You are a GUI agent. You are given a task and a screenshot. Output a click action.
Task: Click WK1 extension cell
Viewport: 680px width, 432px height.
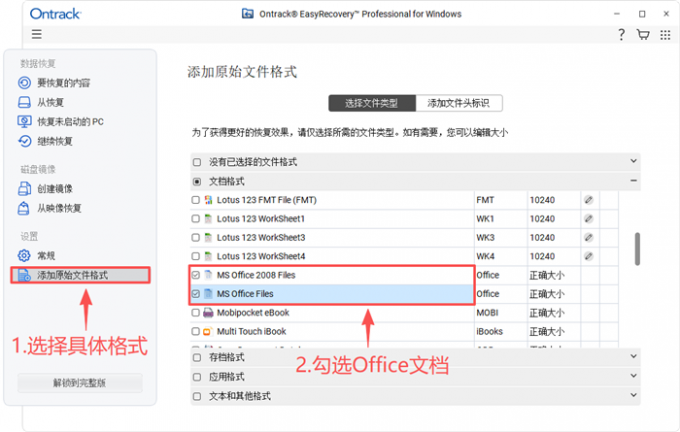click(485, 219)
